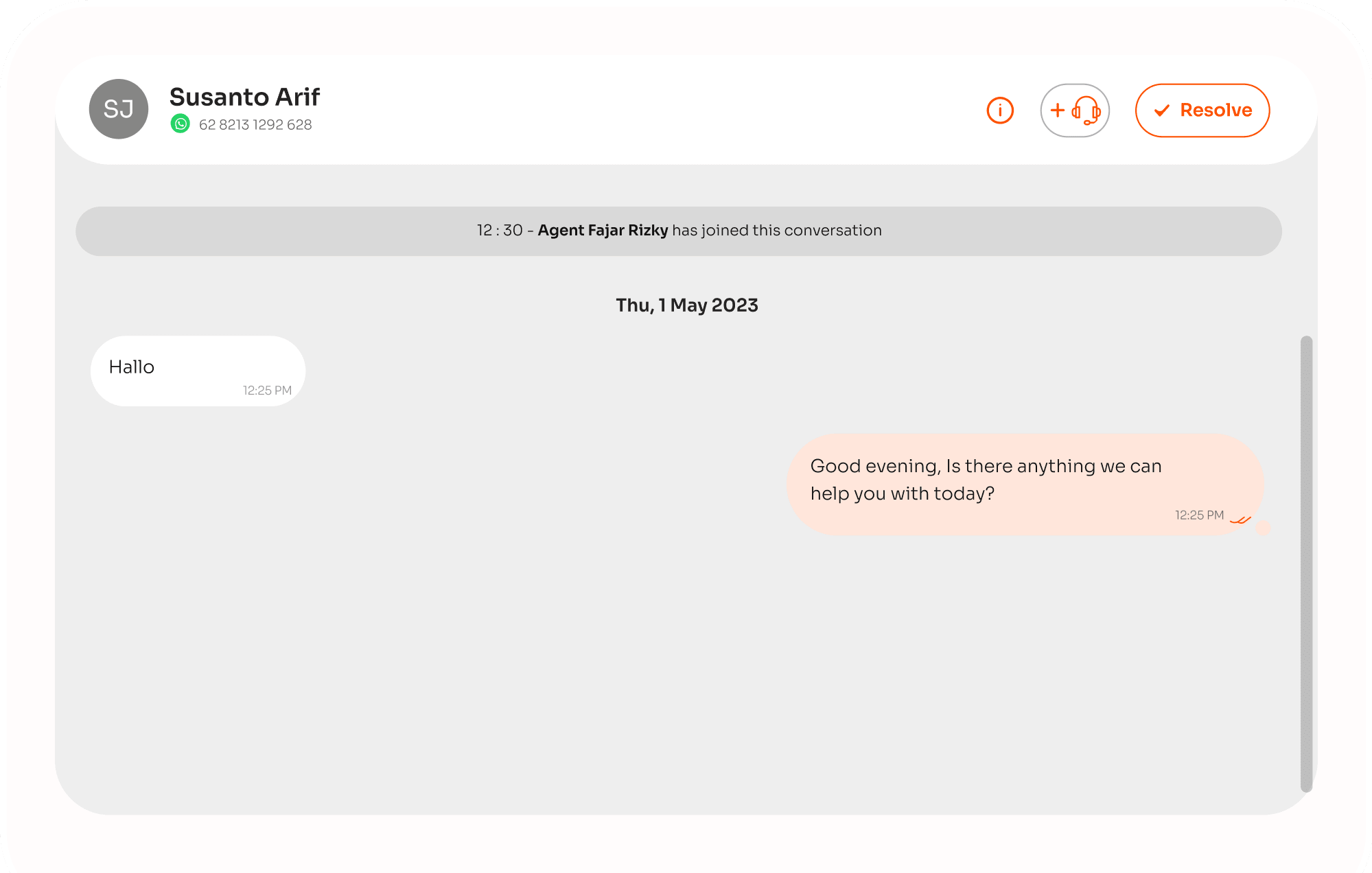Viewport: 1372px width, 873px height.
Task: Click the Thu, 1 May 2023 date label
Action: click(x=686, y=305)
